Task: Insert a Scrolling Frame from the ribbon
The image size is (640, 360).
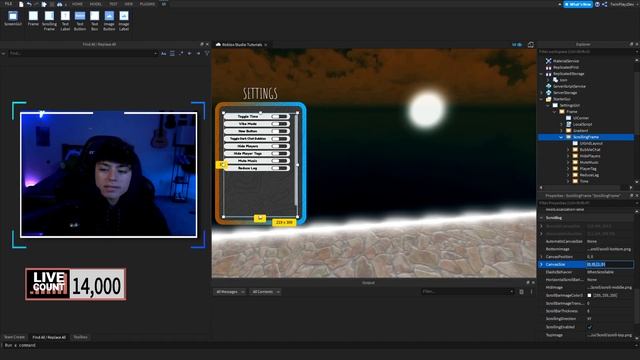Action: [49, 20]
